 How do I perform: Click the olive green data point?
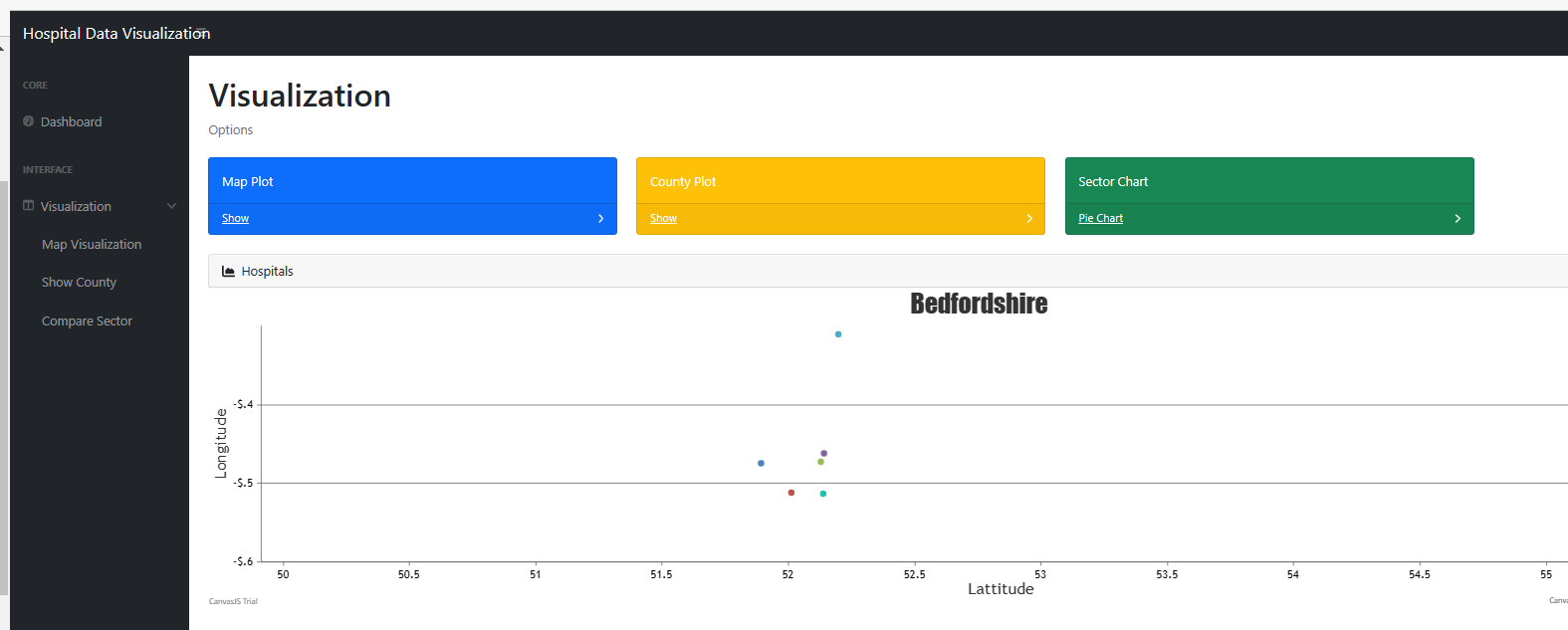point(820,462)
